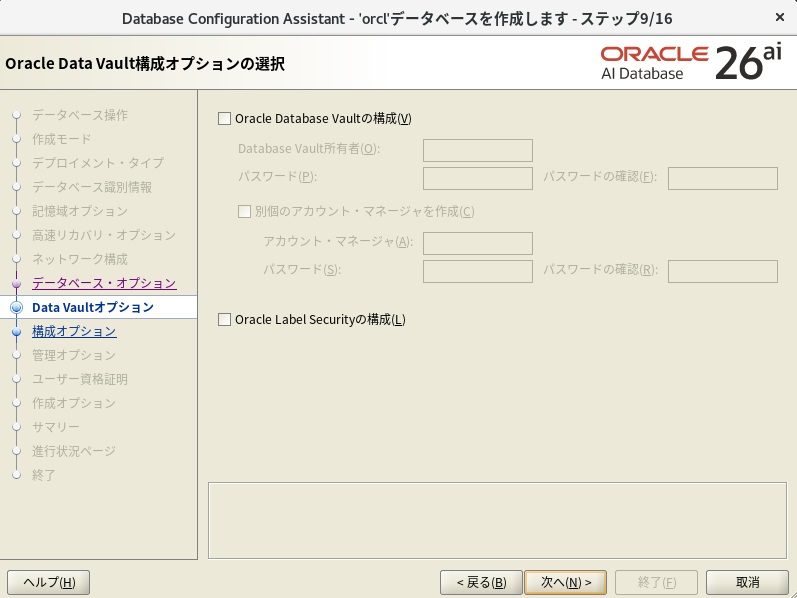Click the 管理オプション step text

coord(74,355)
